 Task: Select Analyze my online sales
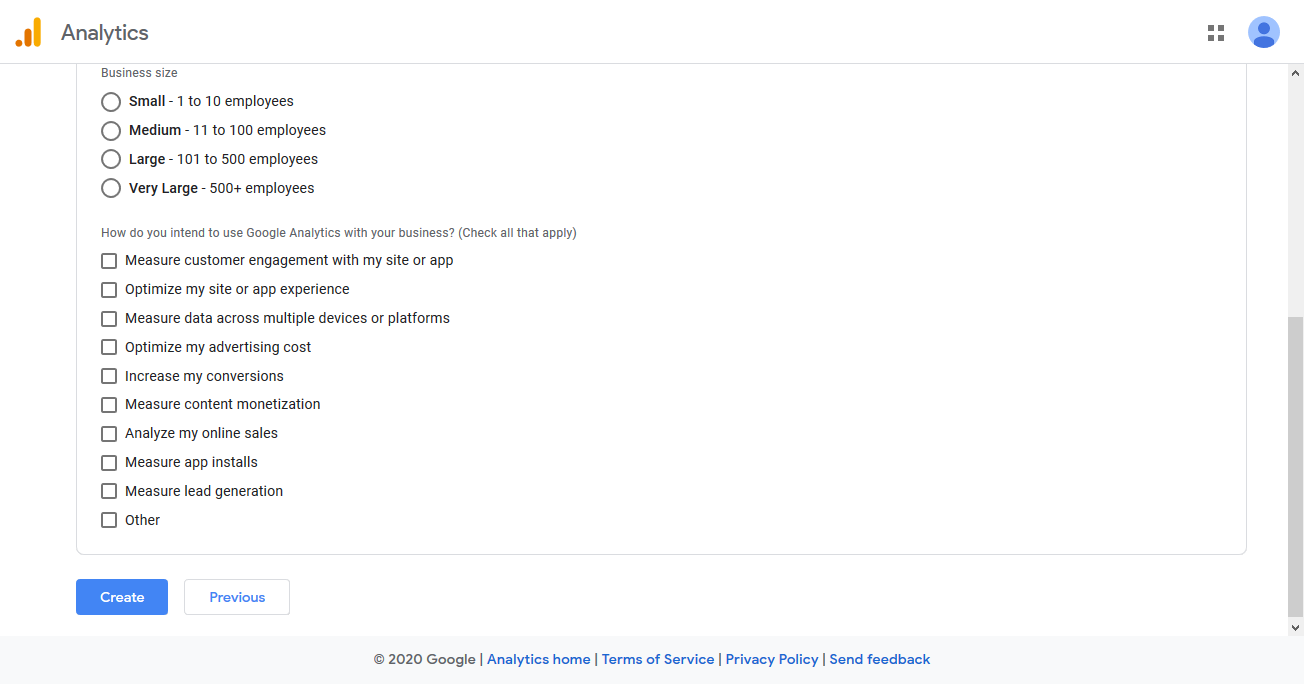109,433
